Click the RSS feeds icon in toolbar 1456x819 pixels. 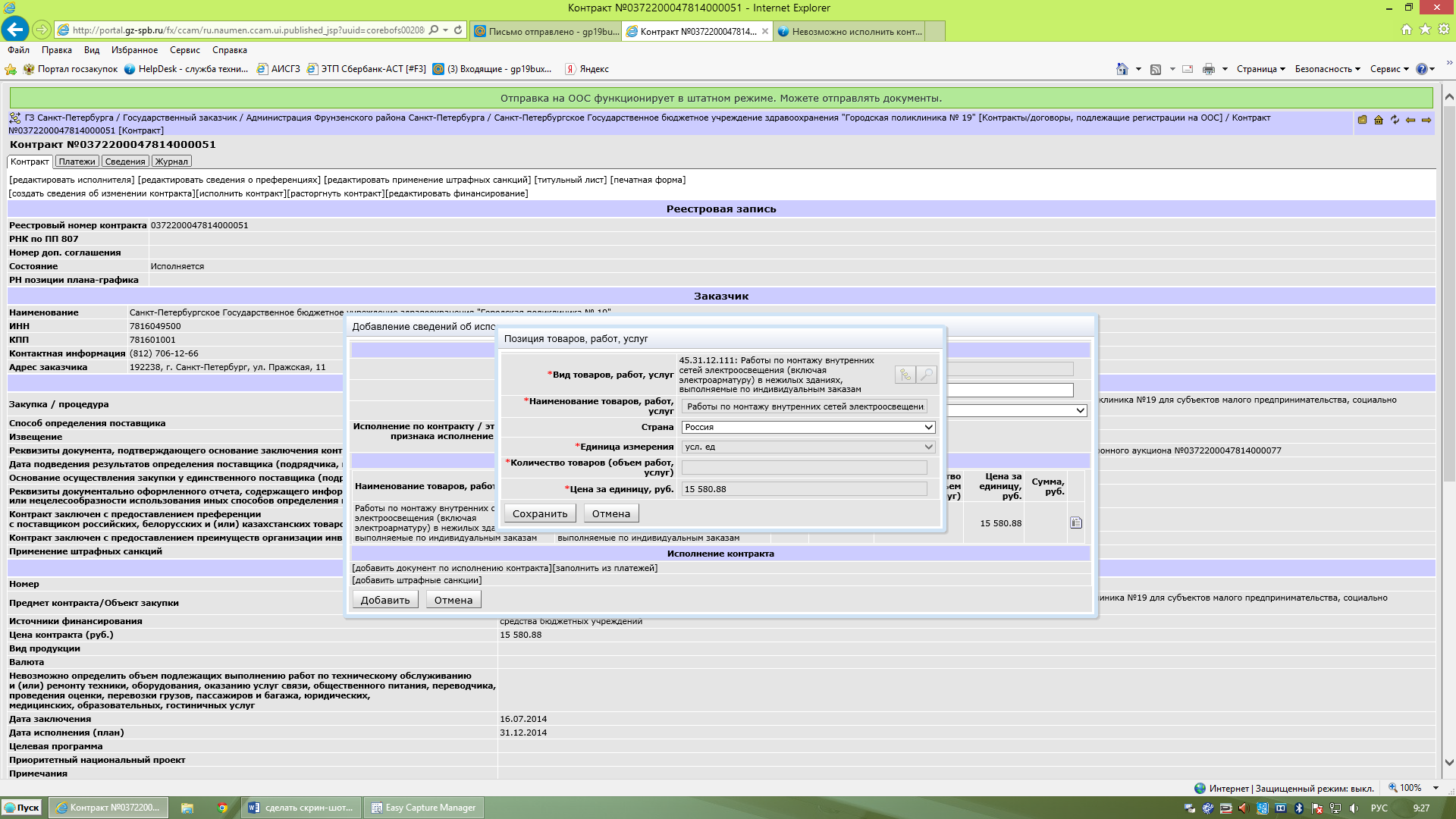click(1156, 69)
